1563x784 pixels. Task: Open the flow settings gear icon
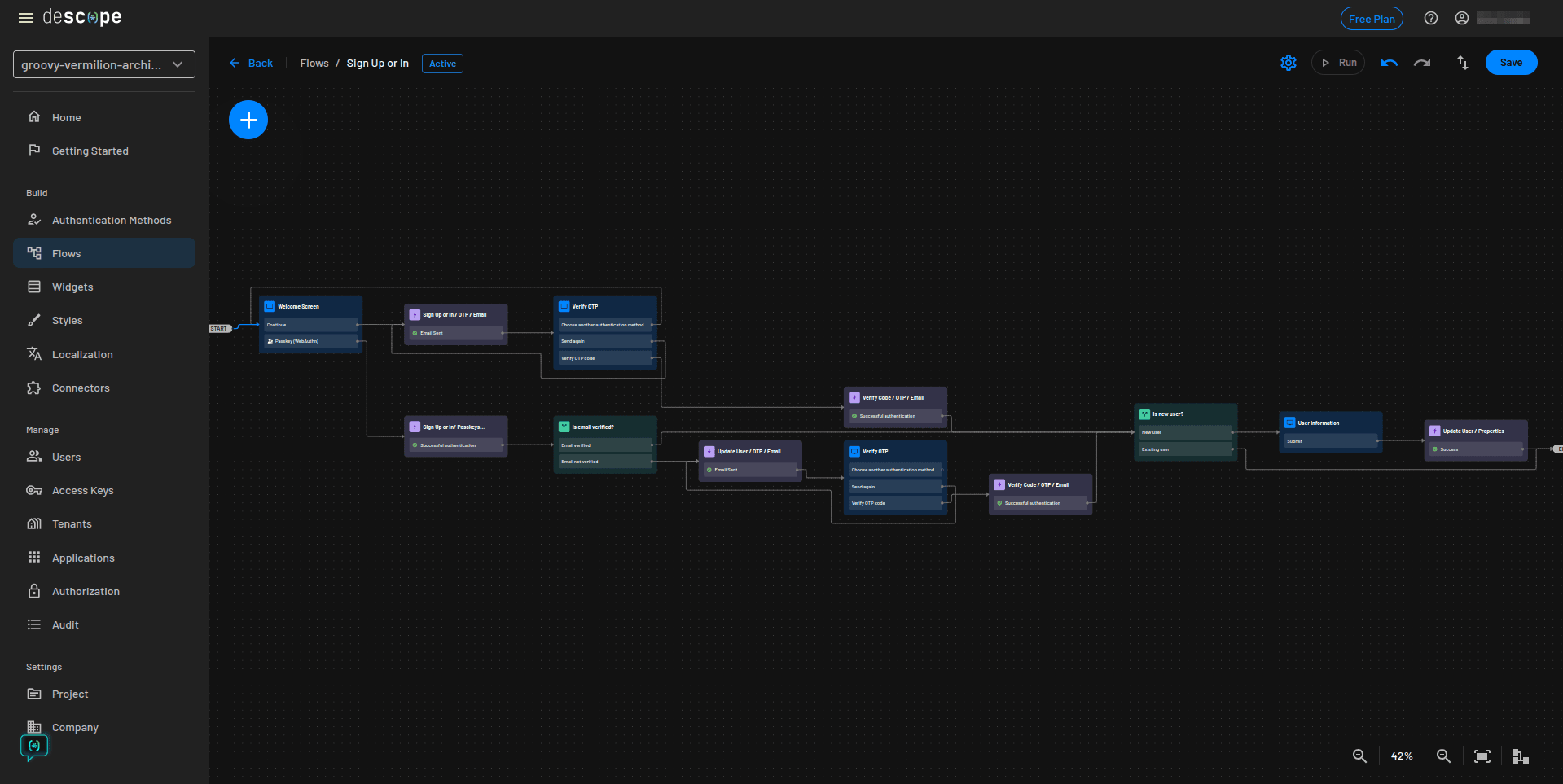[1288, 62]
